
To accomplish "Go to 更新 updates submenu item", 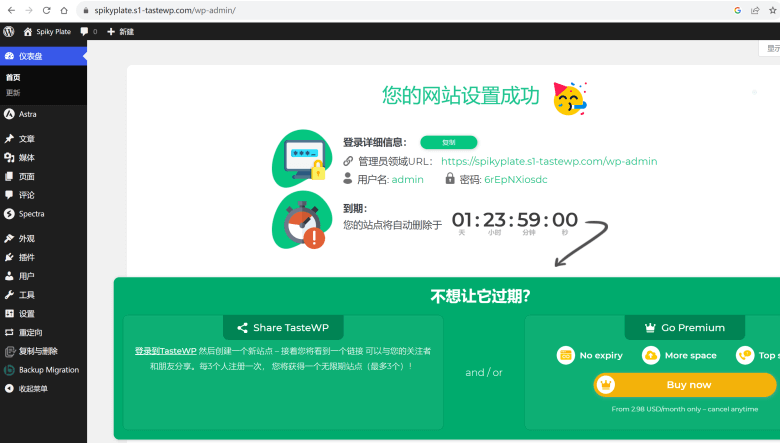I will point(13,92).
